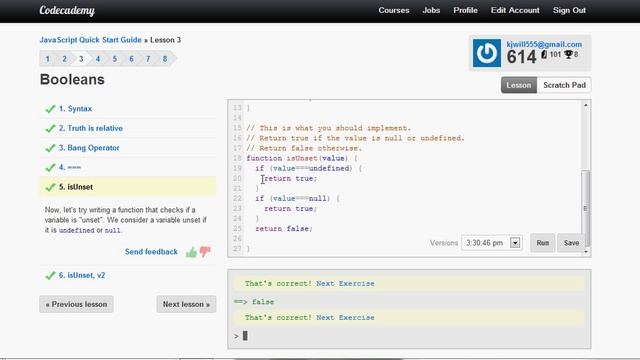
Task: Go to lesson step 6
Action: [x=131, y=59]
